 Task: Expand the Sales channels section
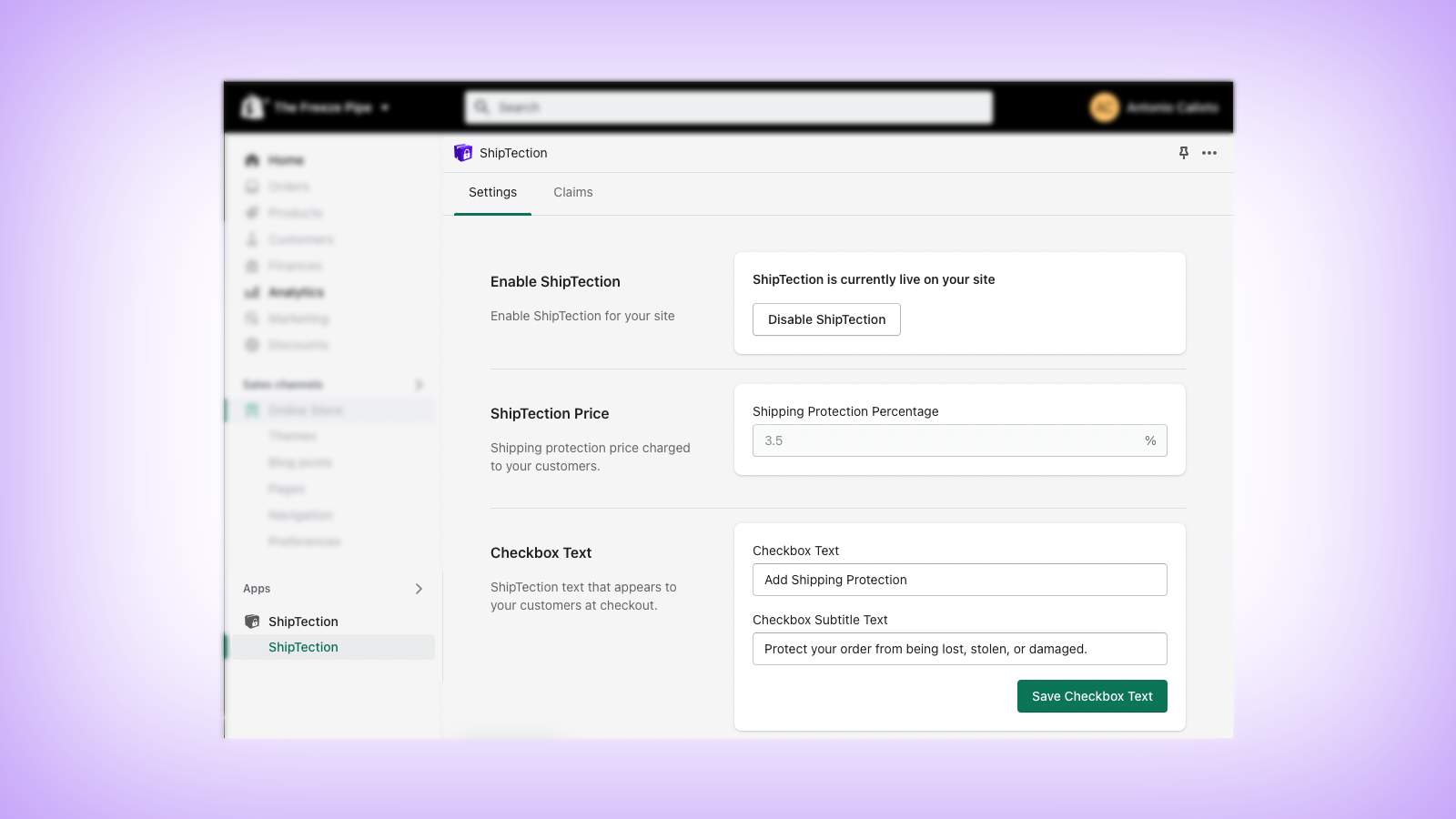coord(419,384)
